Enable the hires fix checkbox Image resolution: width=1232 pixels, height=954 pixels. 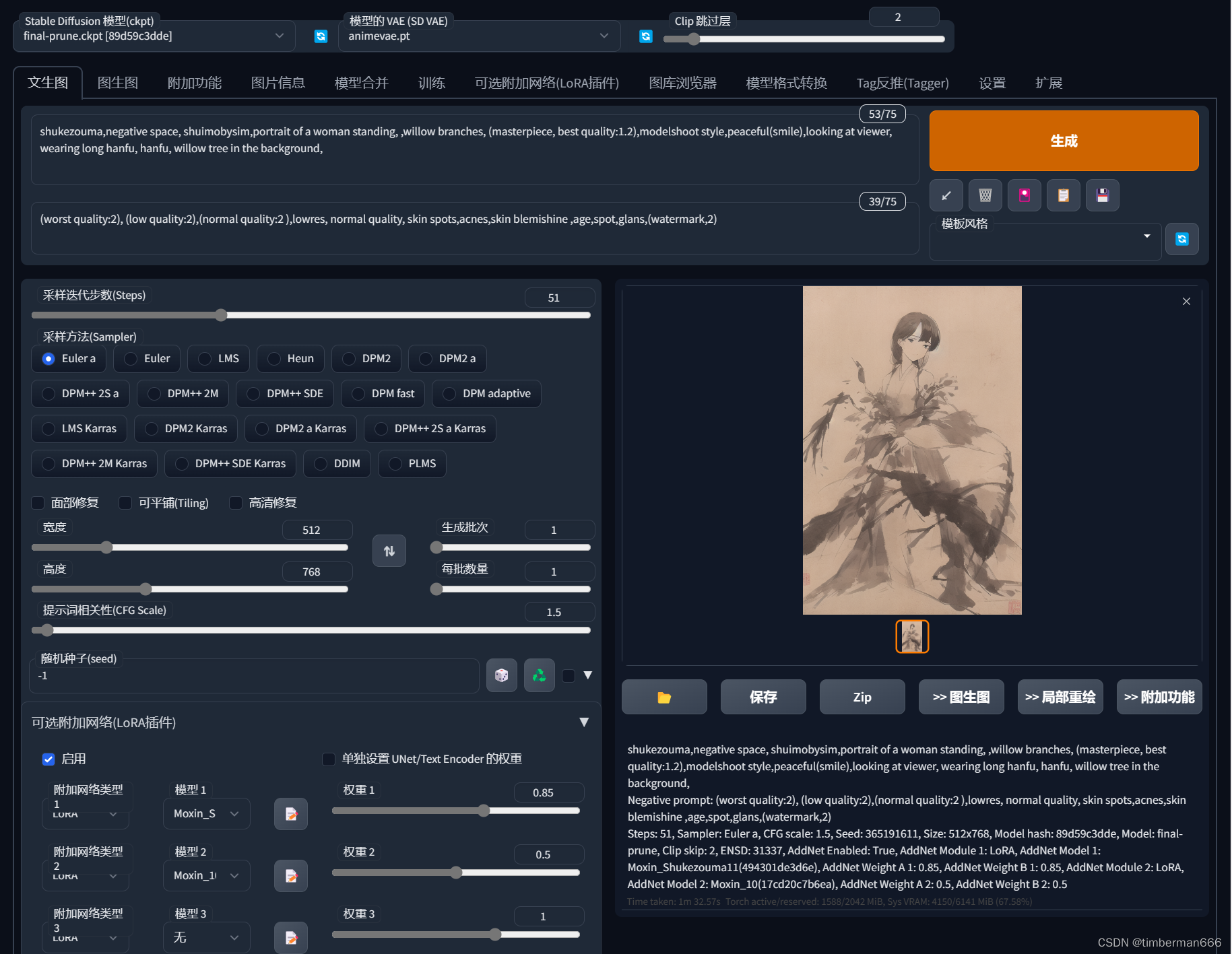[236, 503]
